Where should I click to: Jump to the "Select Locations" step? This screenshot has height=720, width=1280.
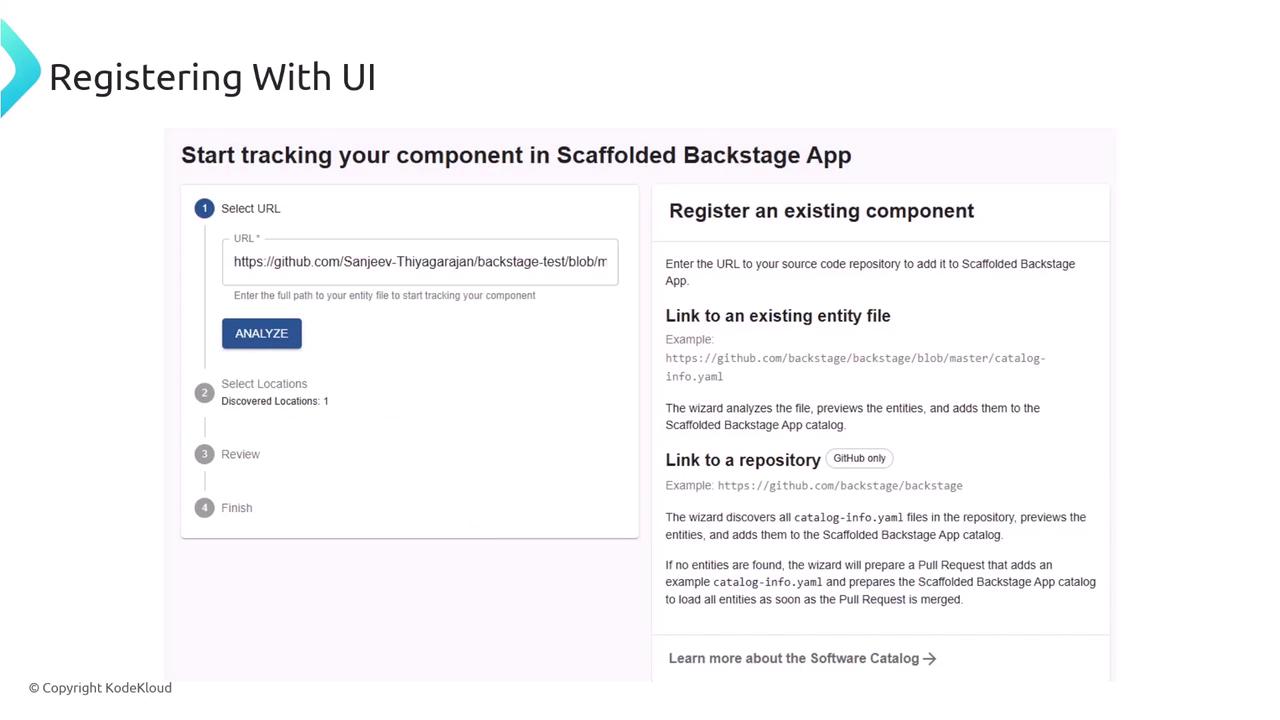pos(264,384)
